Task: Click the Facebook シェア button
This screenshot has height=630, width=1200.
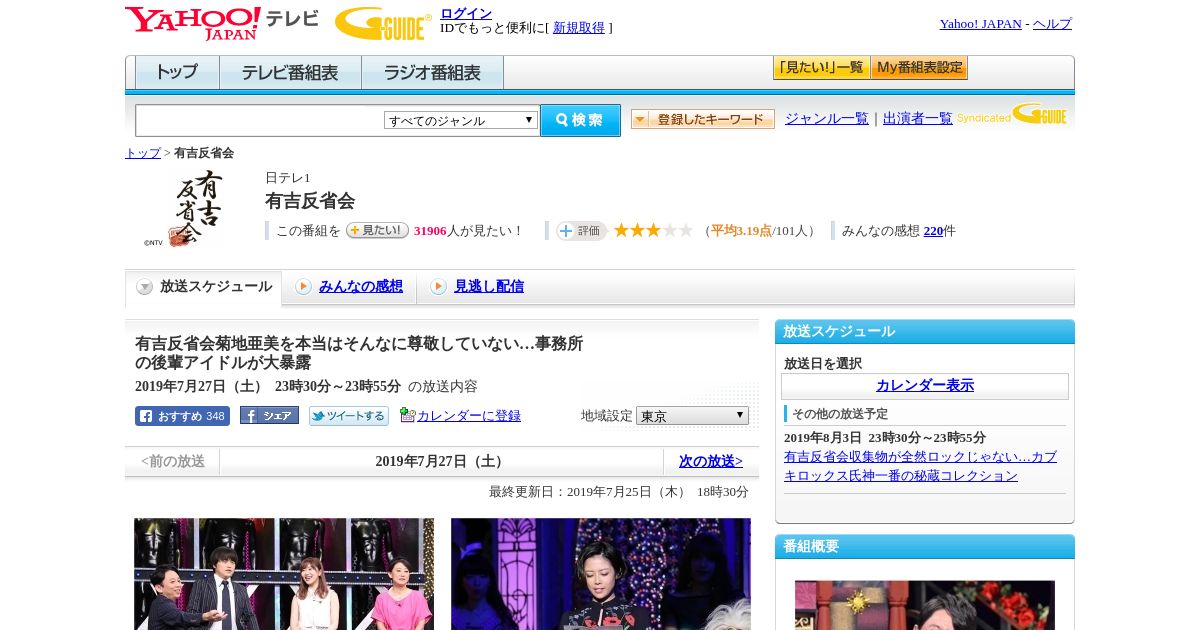Action: point(269,416)
